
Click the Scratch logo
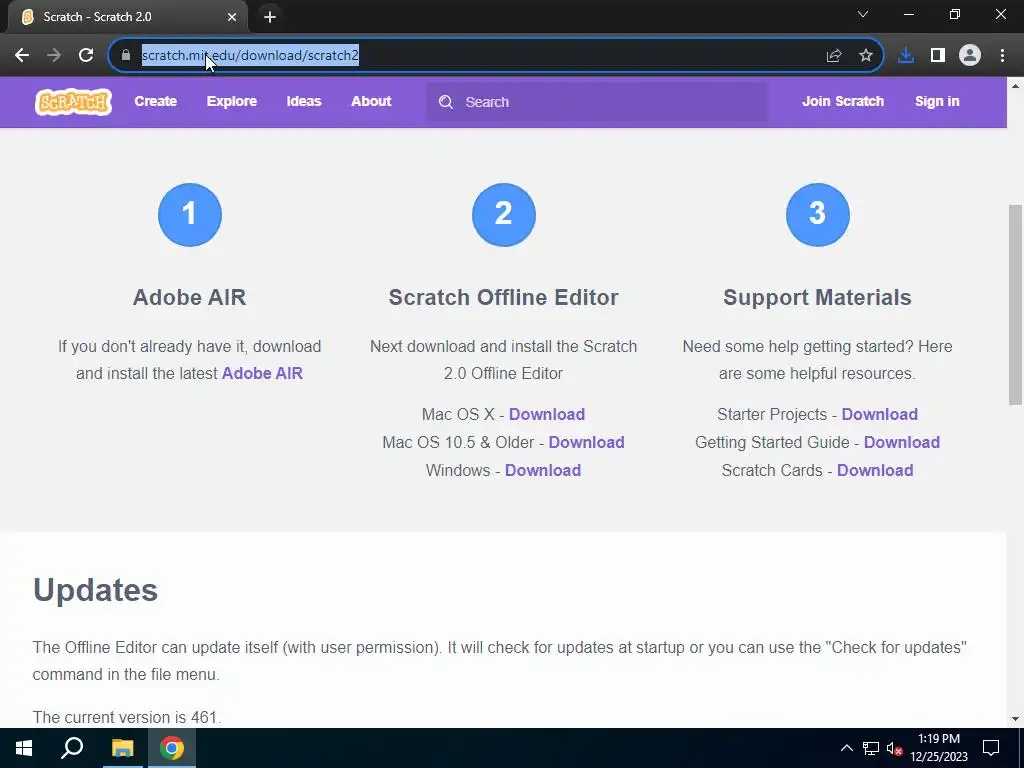(x=73, y=102)
